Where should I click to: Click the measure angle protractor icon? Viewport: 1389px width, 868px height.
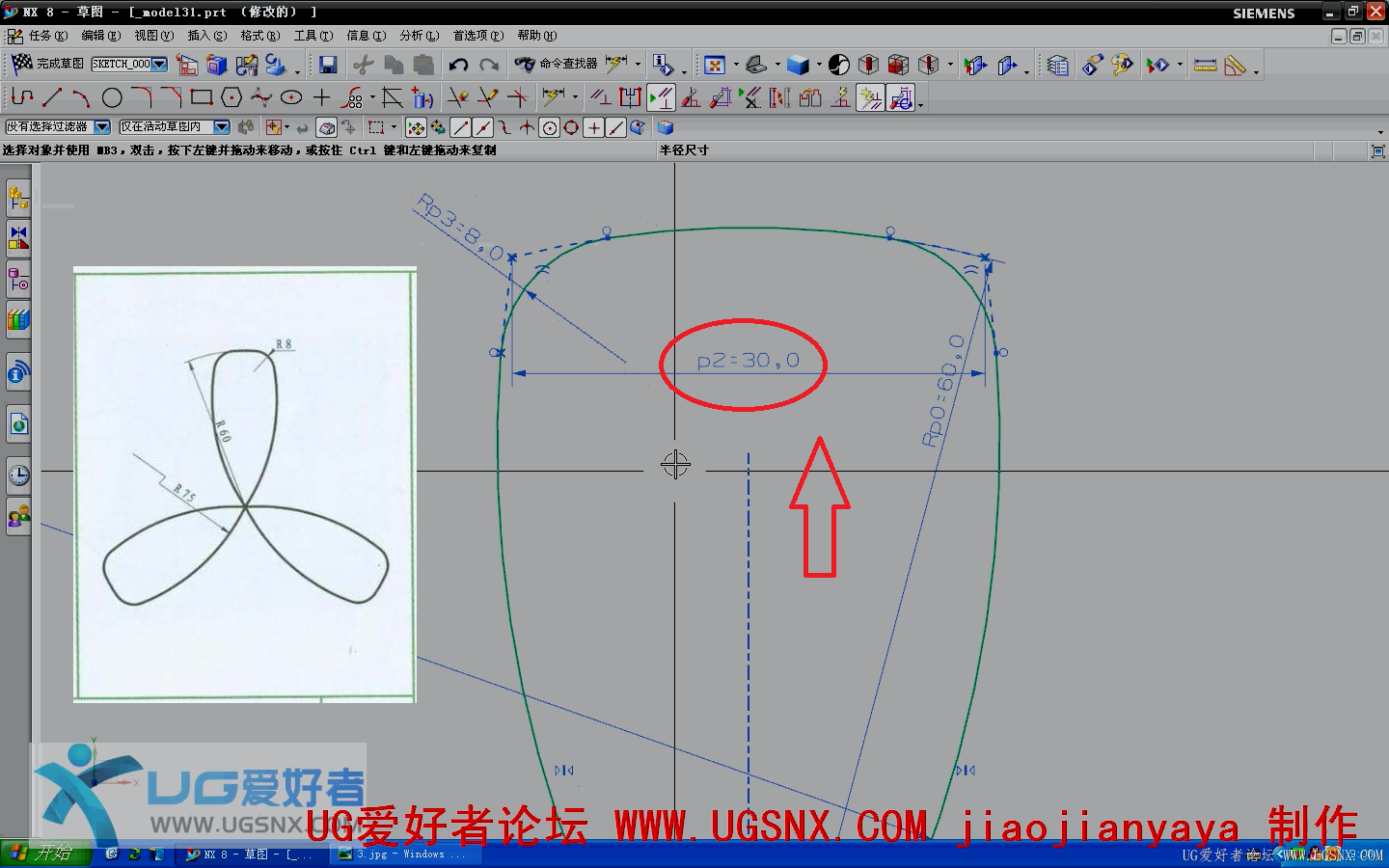click(x=1236, y=65)
